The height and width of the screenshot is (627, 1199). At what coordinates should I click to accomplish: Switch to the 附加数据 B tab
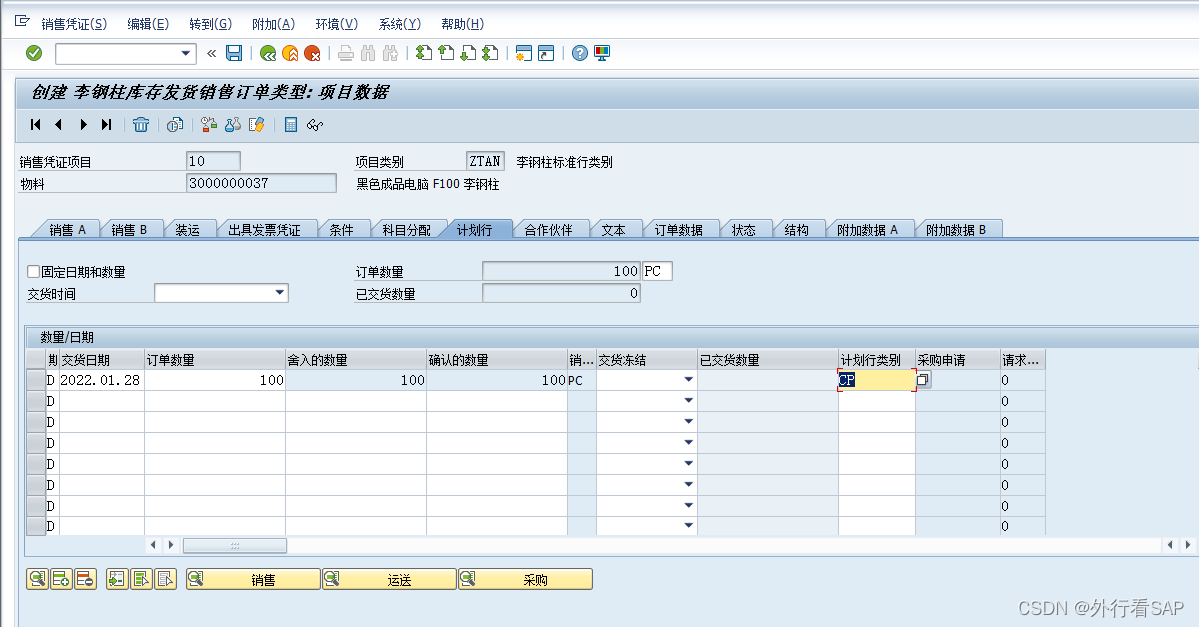tap(956, 229)
